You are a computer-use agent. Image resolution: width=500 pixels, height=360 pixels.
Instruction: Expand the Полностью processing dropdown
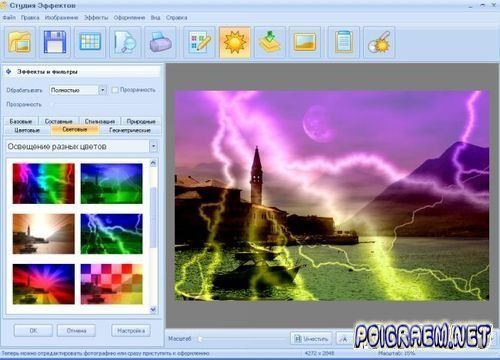click(x=103, y=90)
